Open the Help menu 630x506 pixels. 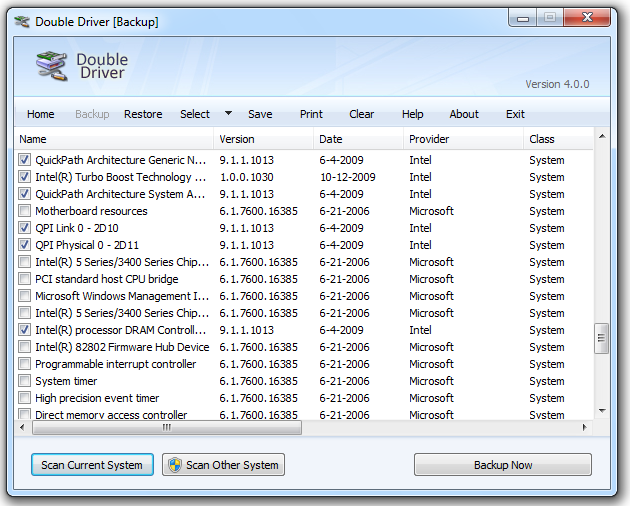pyautogui.click(x=412, y=114)
